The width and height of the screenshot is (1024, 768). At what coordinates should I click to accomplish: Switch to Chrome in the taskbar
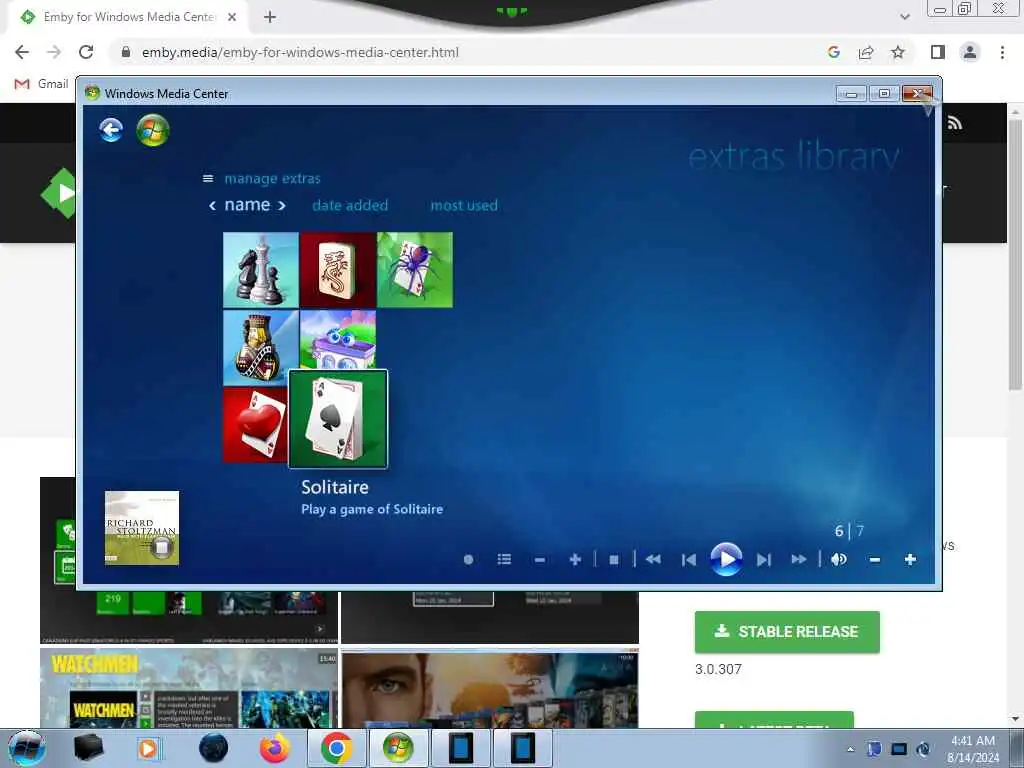[336, 748]
